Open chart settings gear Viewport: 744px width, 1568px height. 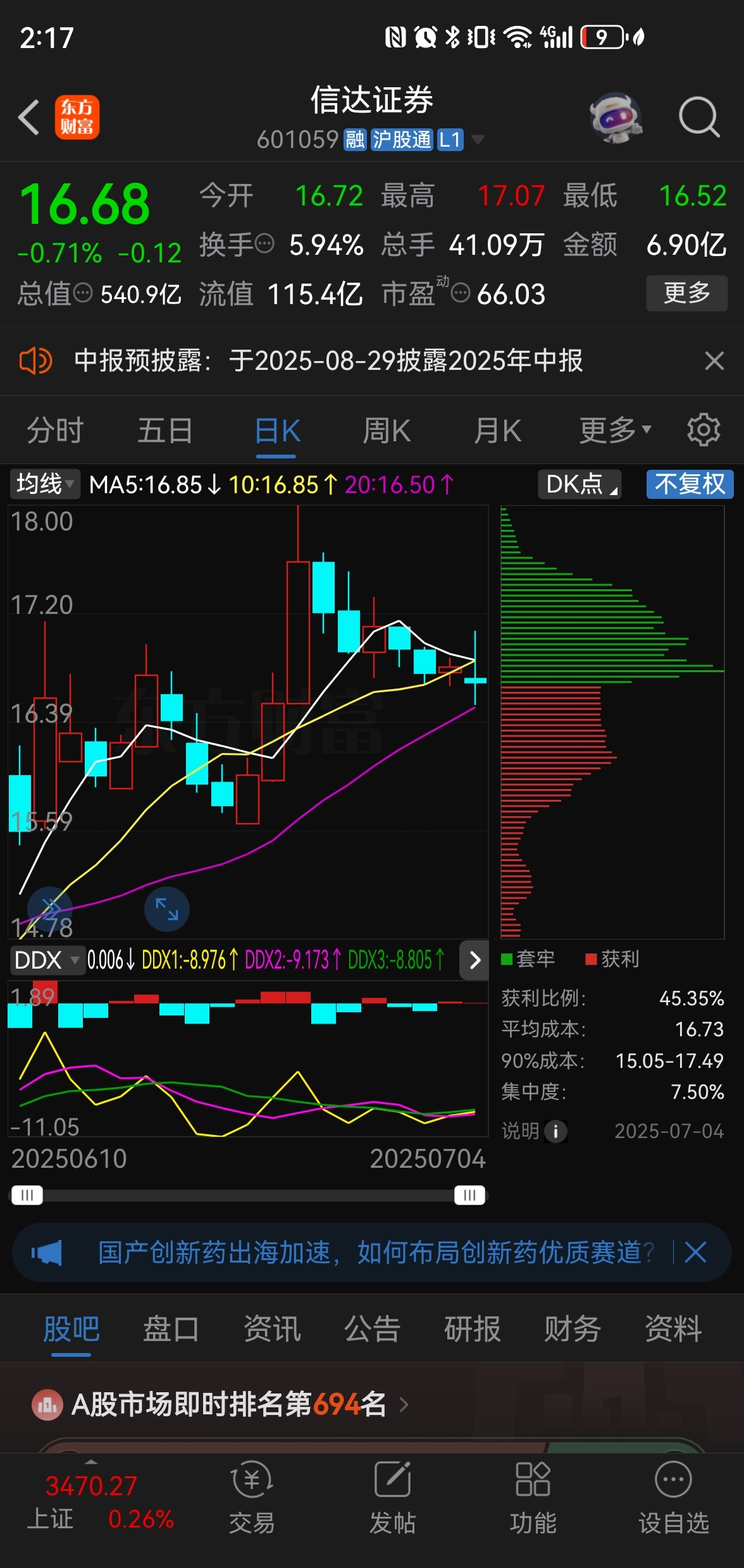(x=704, y=431)
